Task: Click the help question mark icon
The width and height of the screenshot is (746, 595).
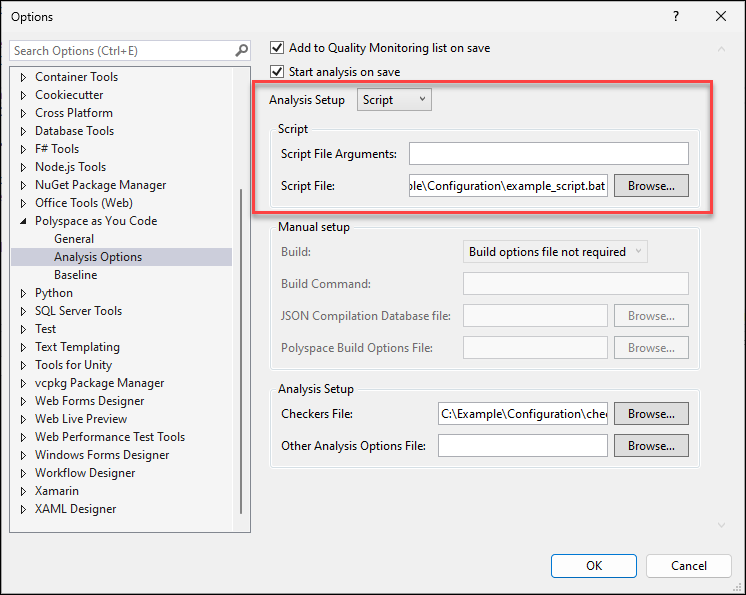Action: point(676,16)
